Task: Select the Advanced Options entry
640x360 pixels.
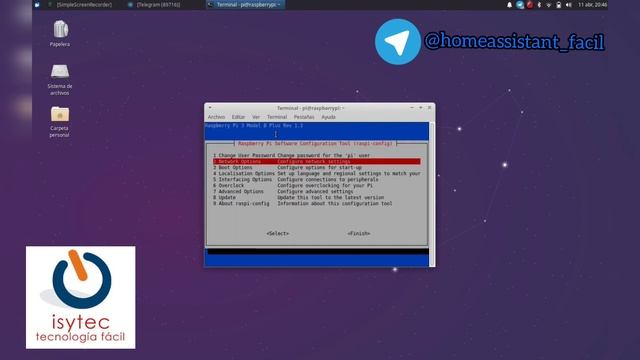Action: tap(316, 191)
